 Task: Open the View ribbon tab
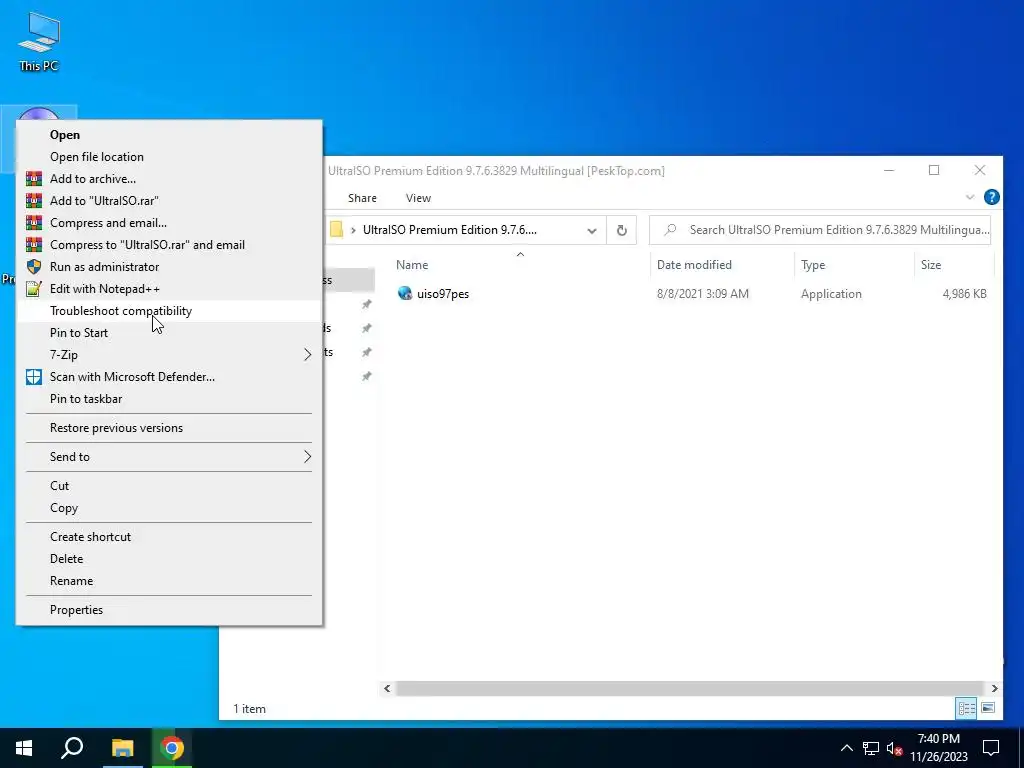(418, 198)
